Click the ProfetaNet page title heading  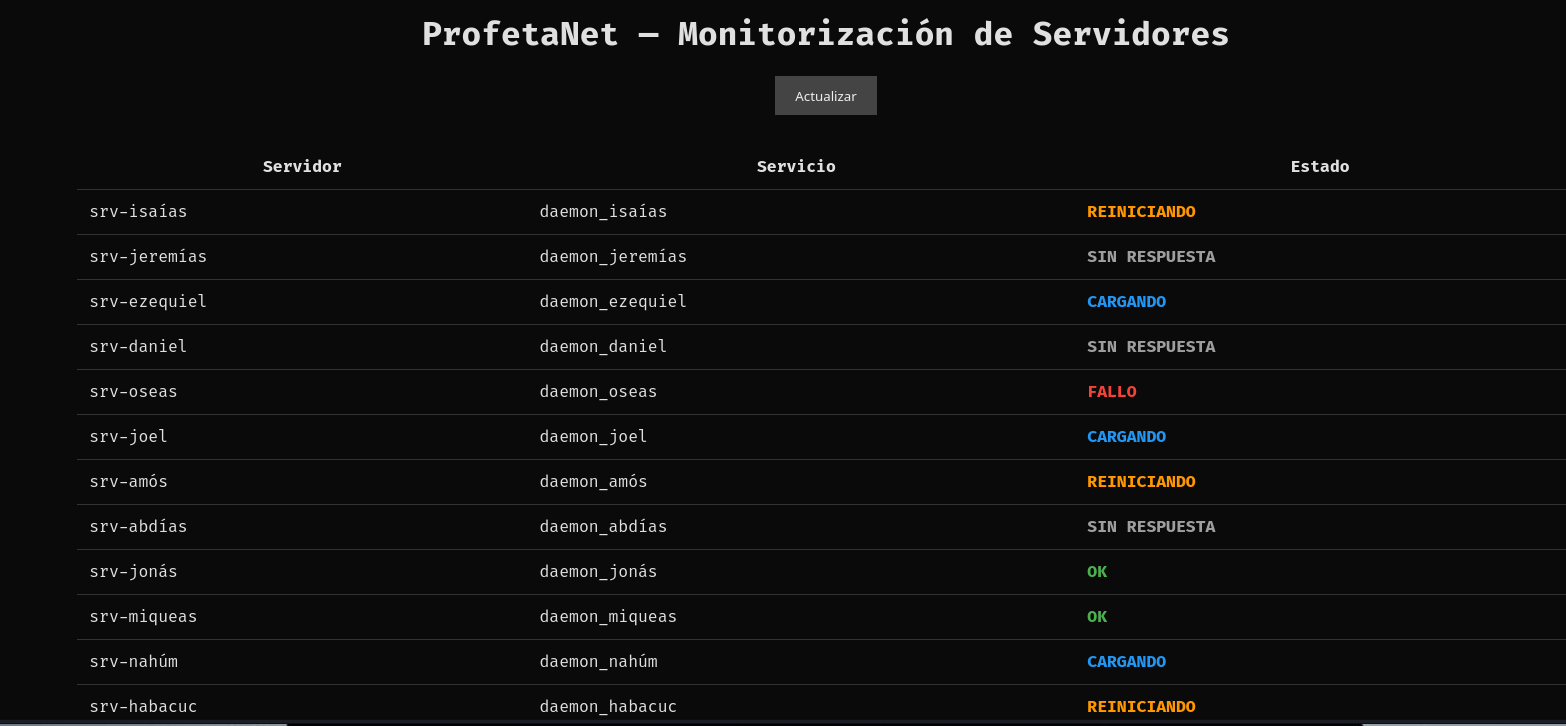coord(825,34)
